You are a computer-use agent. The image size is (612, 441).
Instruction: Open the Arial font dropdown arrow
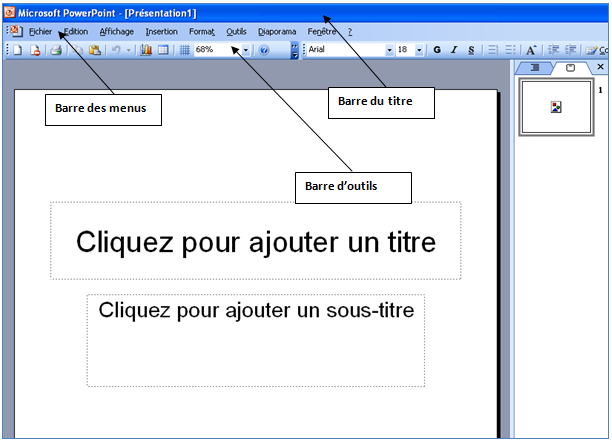point(389,50)
